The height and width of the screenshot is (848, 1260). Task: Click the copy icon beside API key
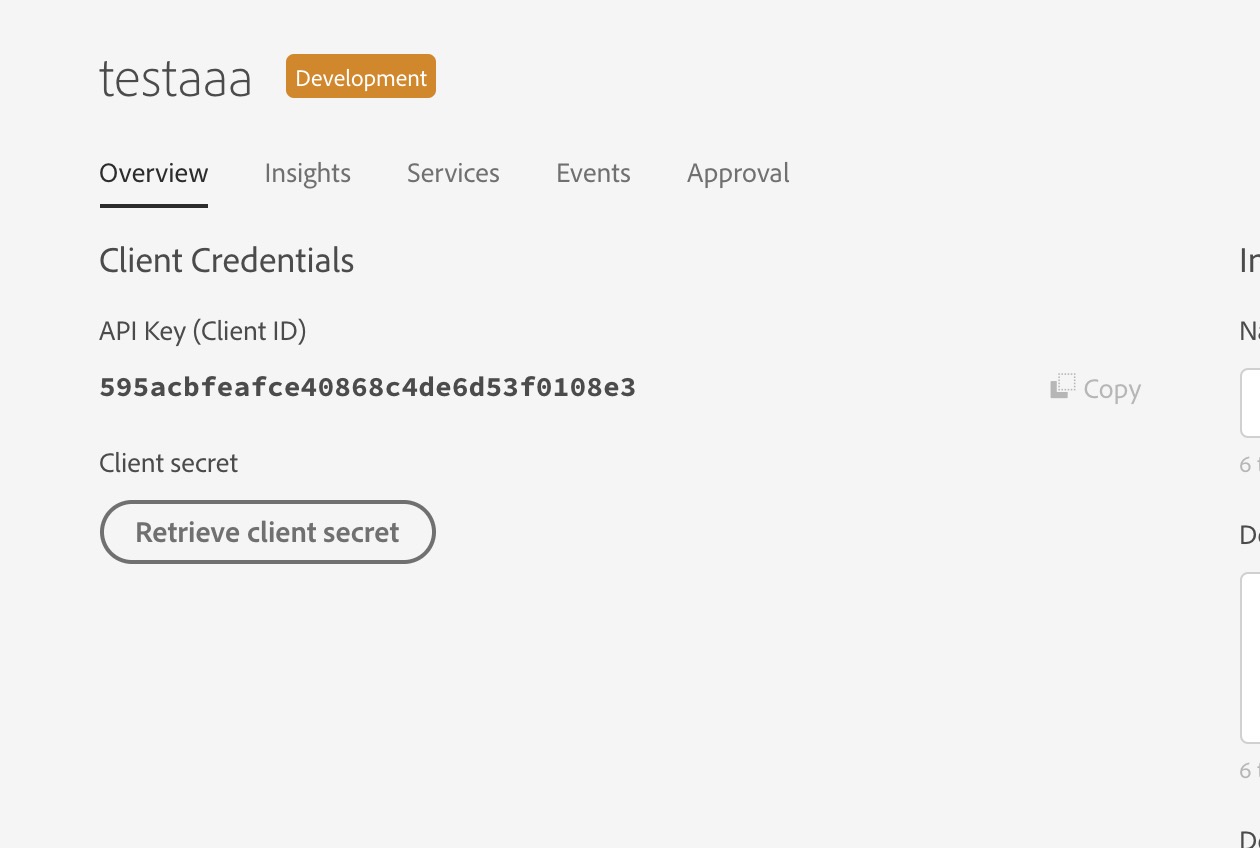click(x=1063, y=386)
